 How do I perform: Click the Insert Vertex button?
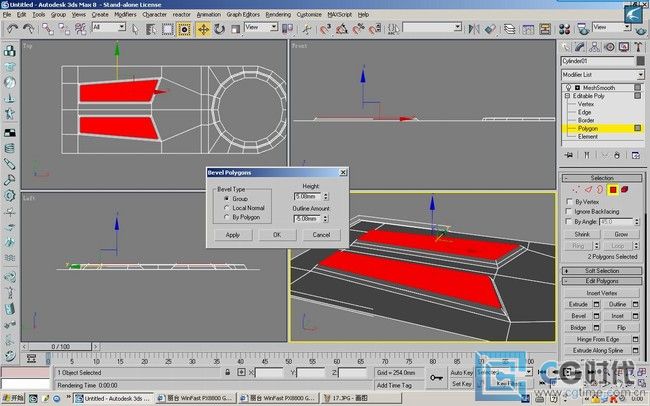click(601, 293)
